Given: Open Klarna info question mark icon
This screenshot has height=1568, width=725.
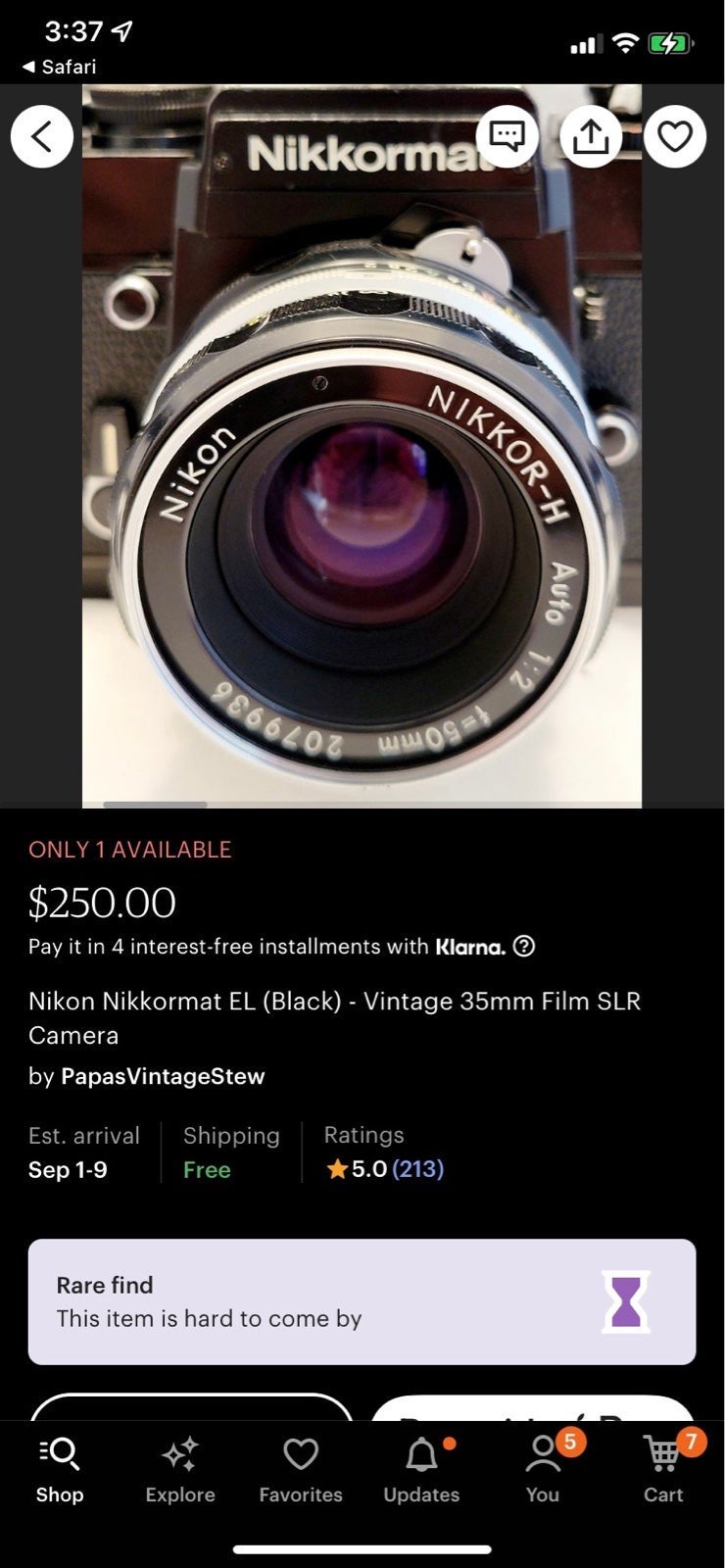Looking at the screenshot, I should click(x=524, y=947).
